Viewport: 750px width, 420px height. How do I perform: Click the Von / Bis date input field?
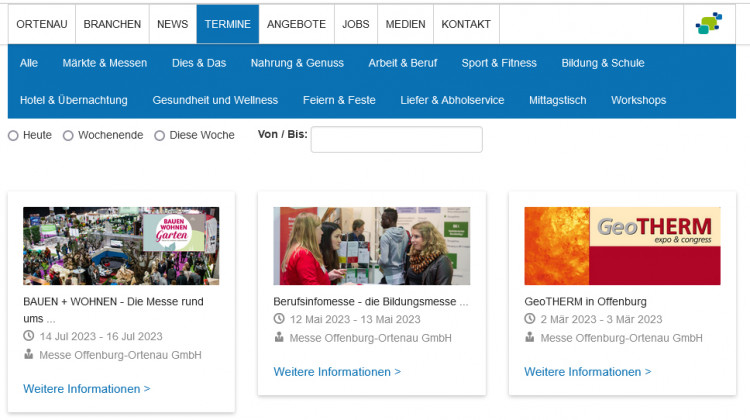(396, 140)
